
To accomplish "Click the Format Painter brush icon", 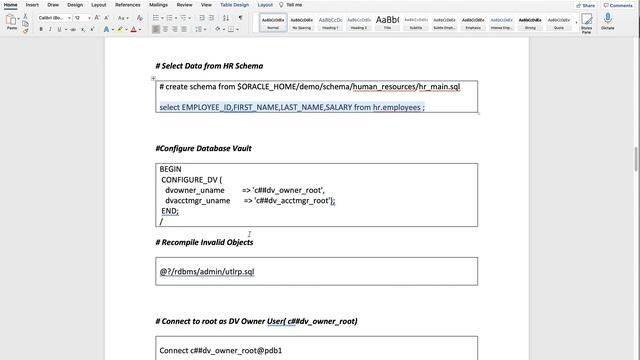I will click(25, 31).
